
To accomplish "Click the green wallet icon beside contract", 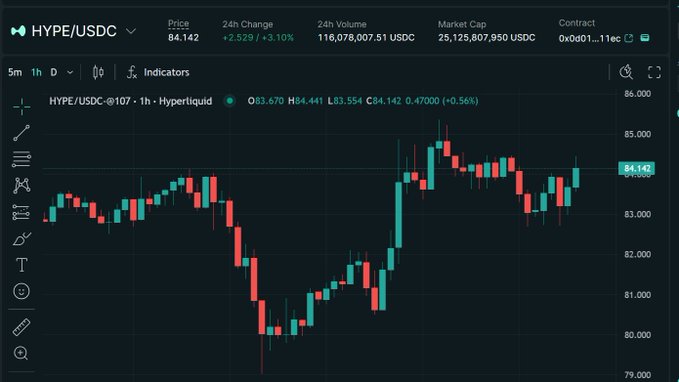I will point(645,38).
